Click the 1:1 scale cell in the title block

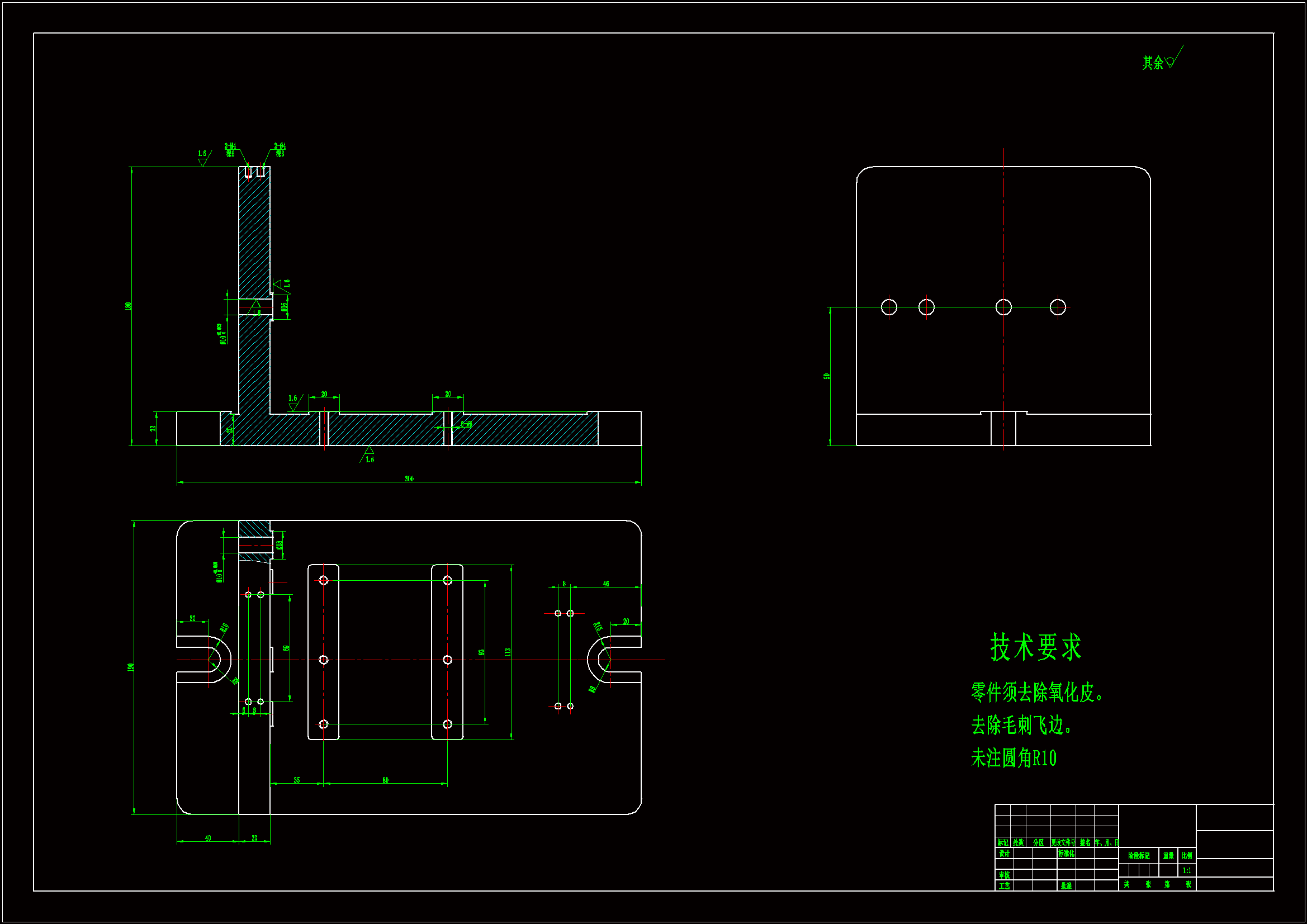(1186, 870)
